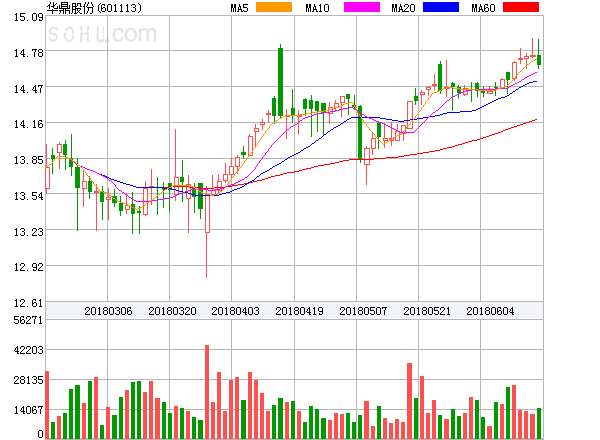Click the red MA60 legend swatch
The width and height of the screenshot is (600, 440).
[x=521, y=7]
